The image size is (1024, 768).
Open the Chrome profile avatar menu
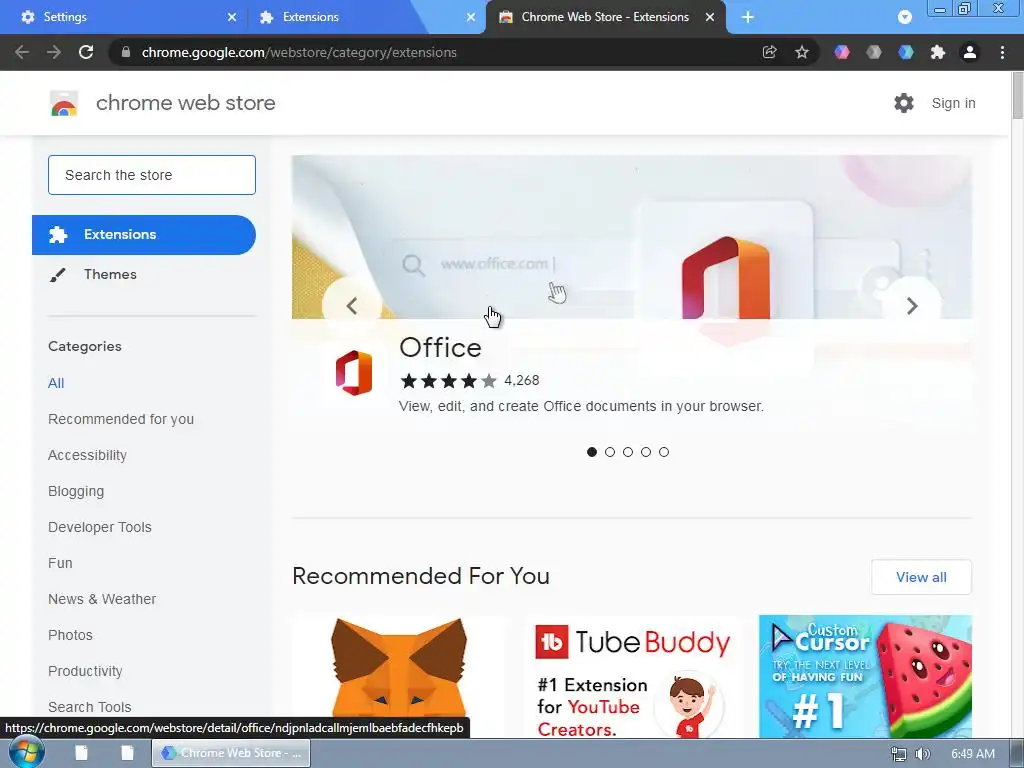970,52
